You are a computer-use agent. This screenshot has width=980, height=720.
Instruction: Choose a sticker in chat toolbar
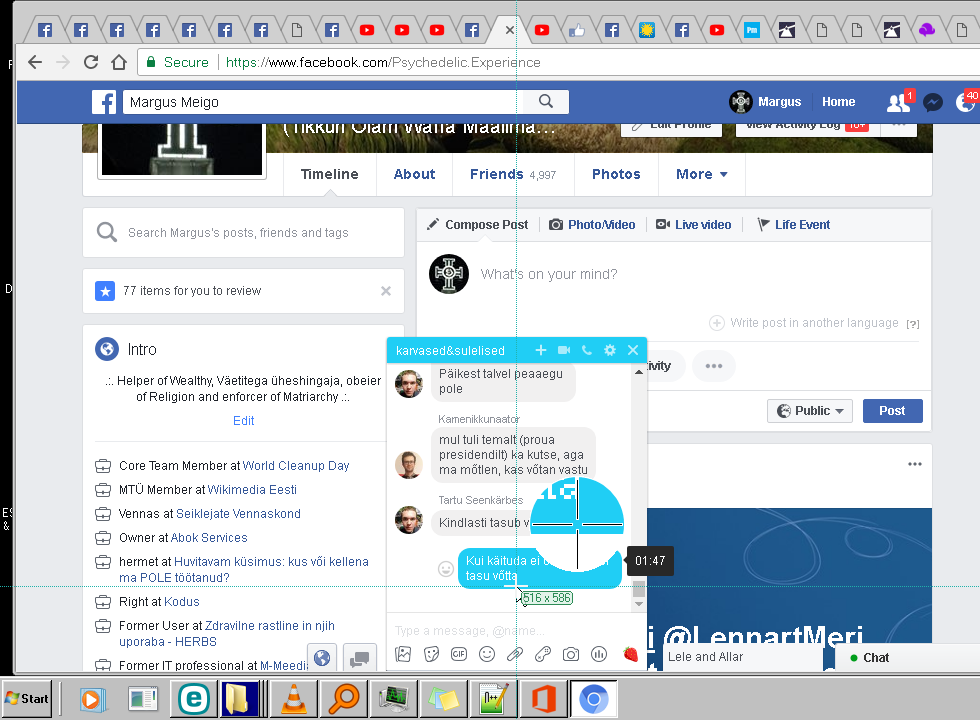tap(431, 654)
